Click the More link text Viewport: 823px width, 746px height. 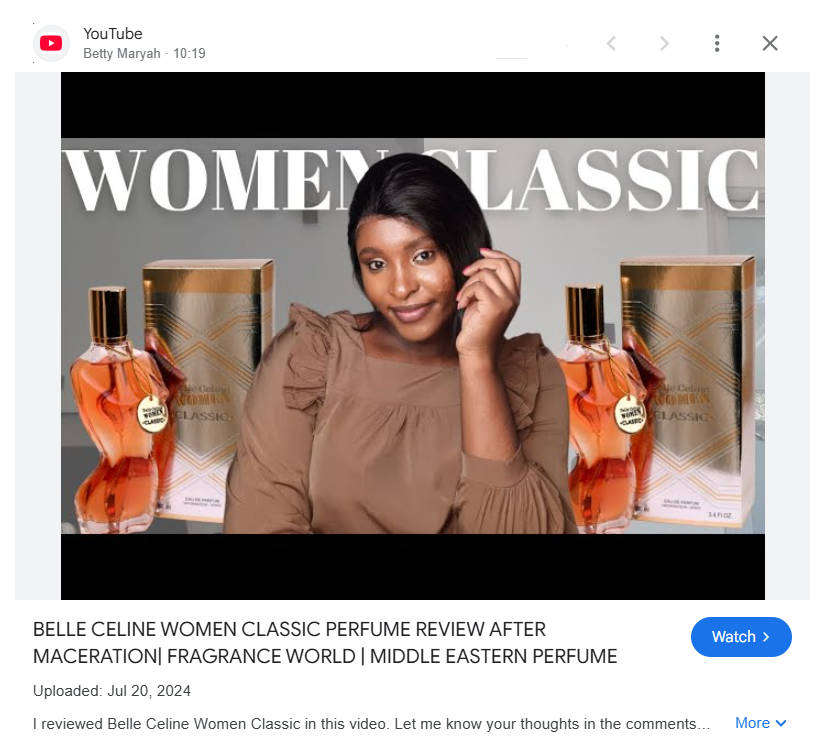tap(752, 723)
